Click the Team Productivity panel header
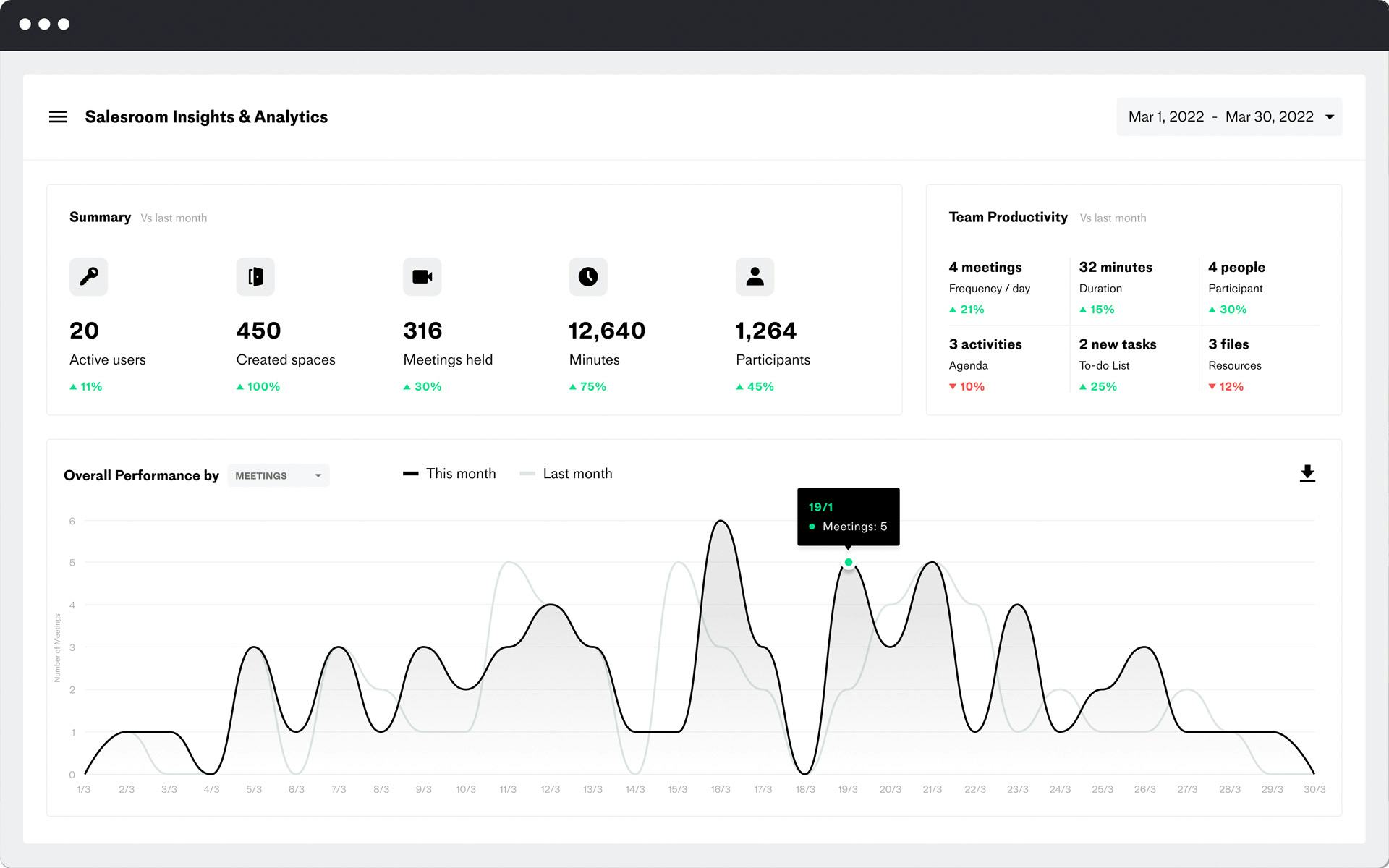Image resolution: width=1389 pixels, height=868 pixels. (1008, 217)
